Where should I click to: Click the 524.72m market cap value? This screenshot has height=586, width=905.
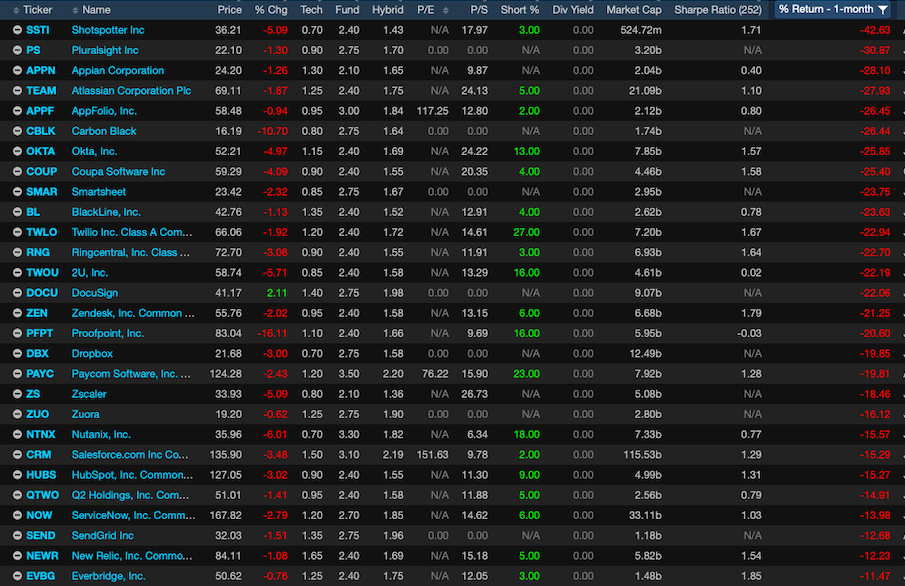point(641,30)
